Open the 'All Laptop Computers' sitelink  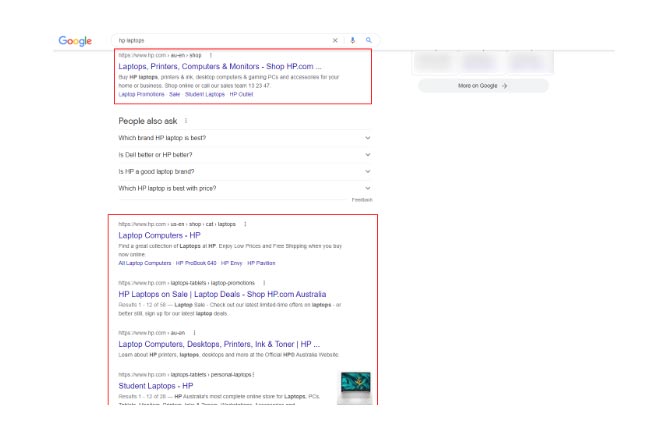point(145,263)
